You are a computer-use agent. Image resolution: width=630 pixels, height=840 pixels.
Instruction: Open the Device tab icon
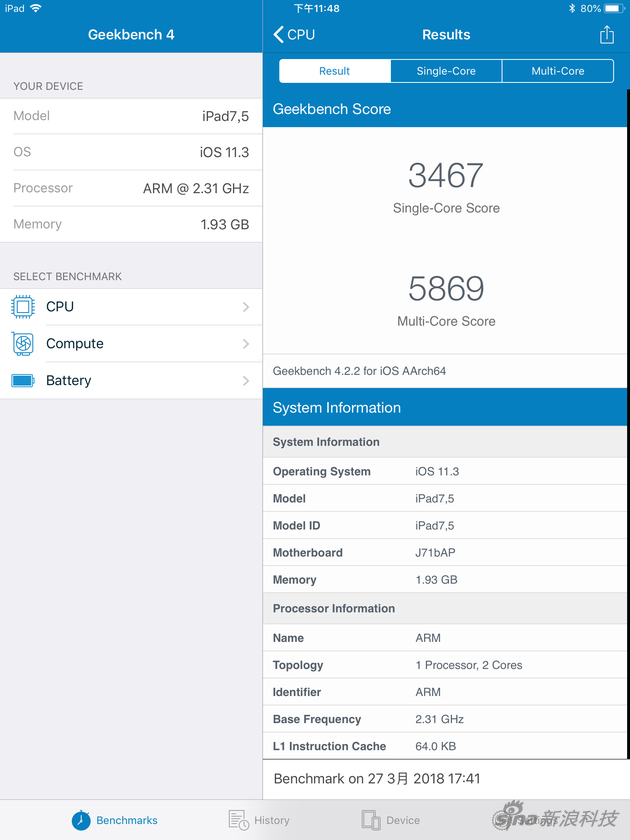click(371, 820)
